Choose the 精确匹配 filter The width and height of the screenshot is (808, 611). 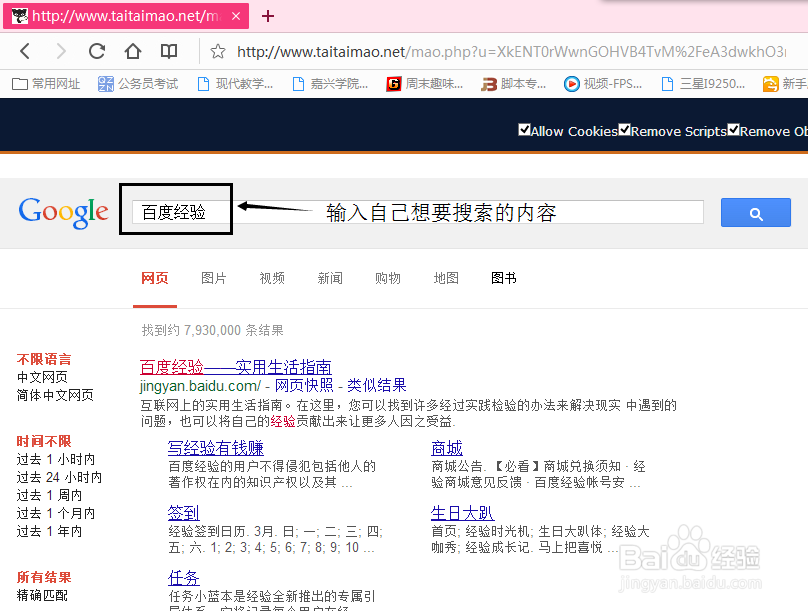42,596
